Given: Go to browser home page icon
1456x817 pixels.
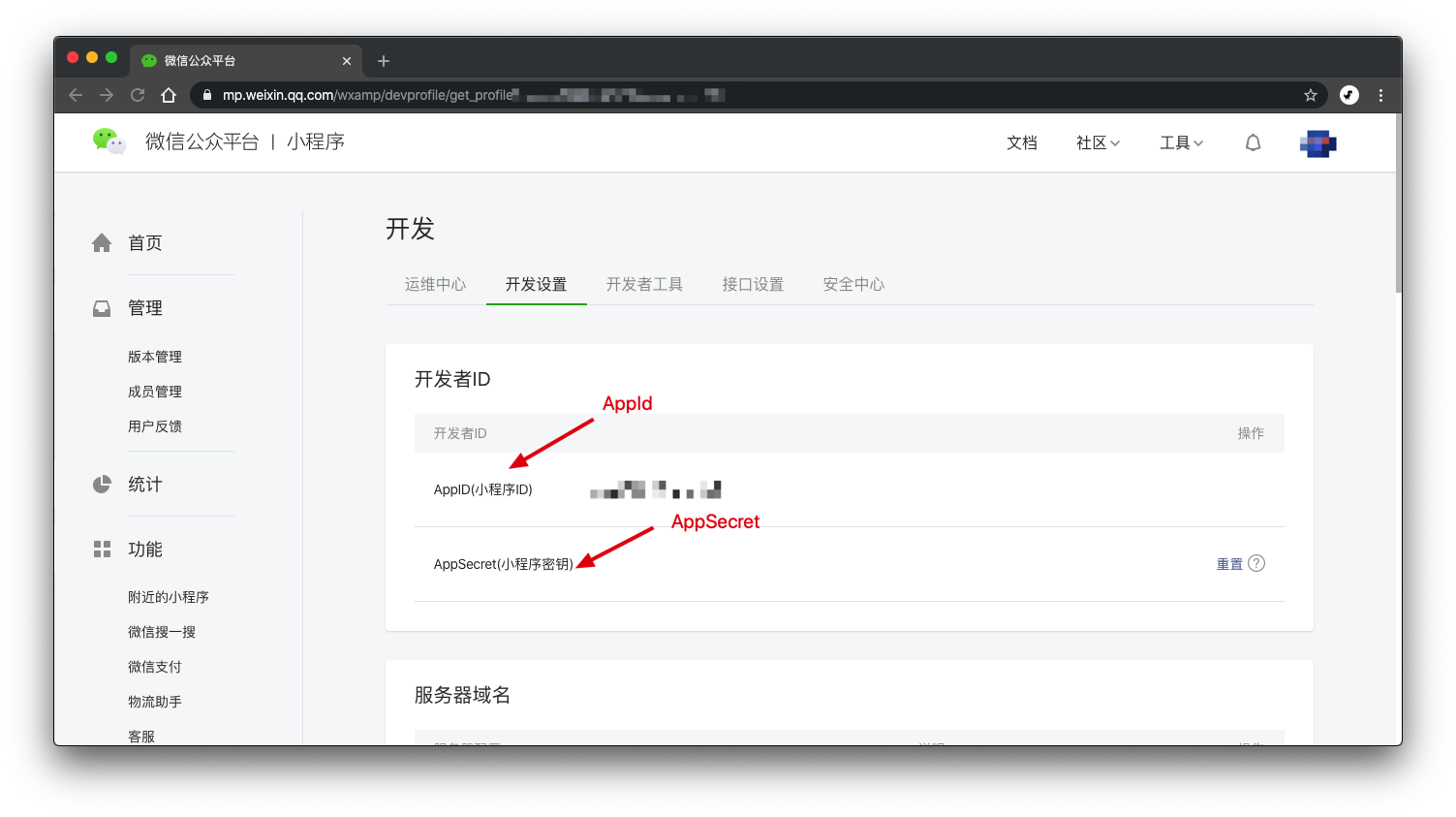Looking at the screenshot, I should (x=169, y=95).
